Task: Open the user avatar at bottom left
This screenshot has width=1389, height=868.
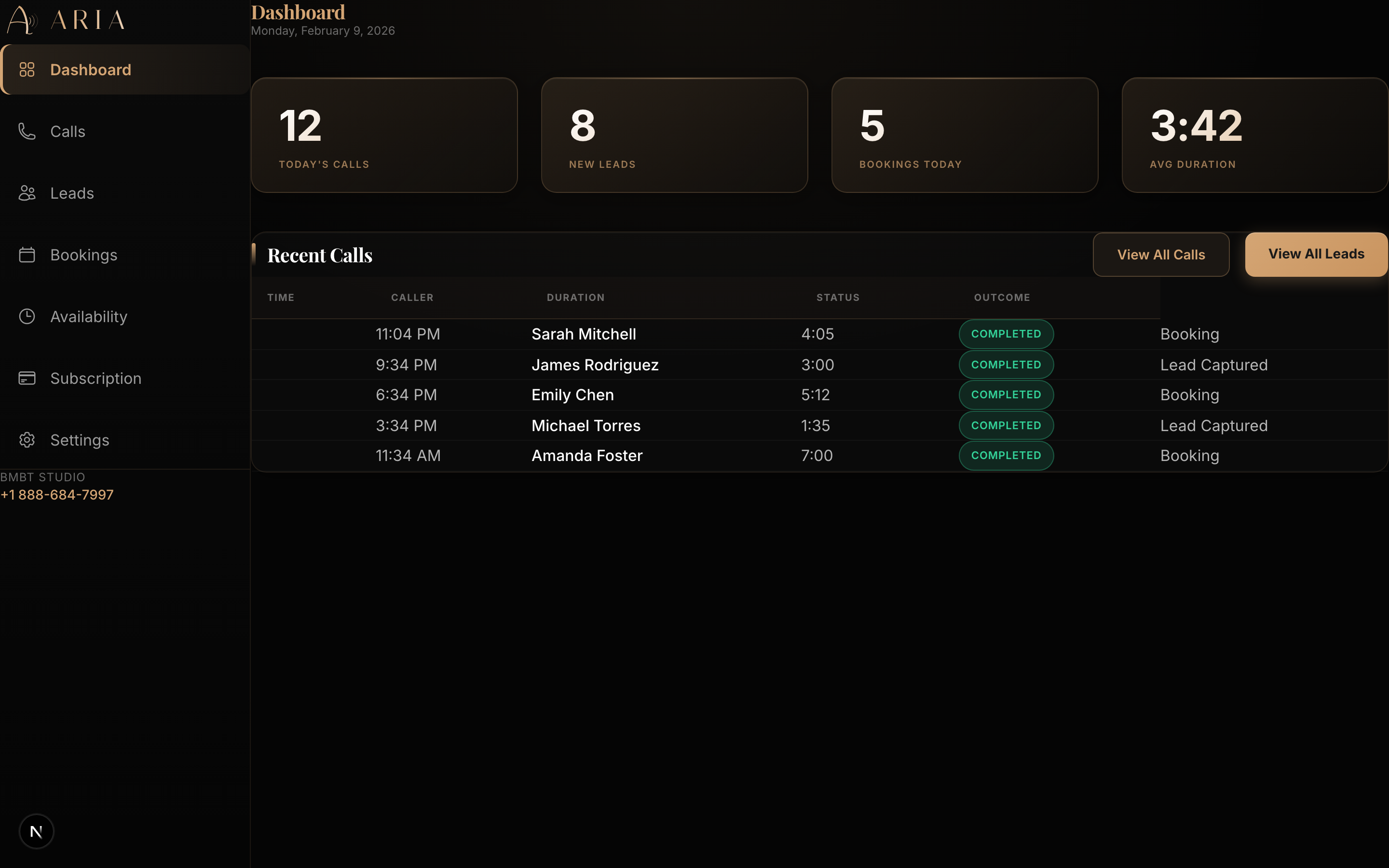Action: [37, 831]
